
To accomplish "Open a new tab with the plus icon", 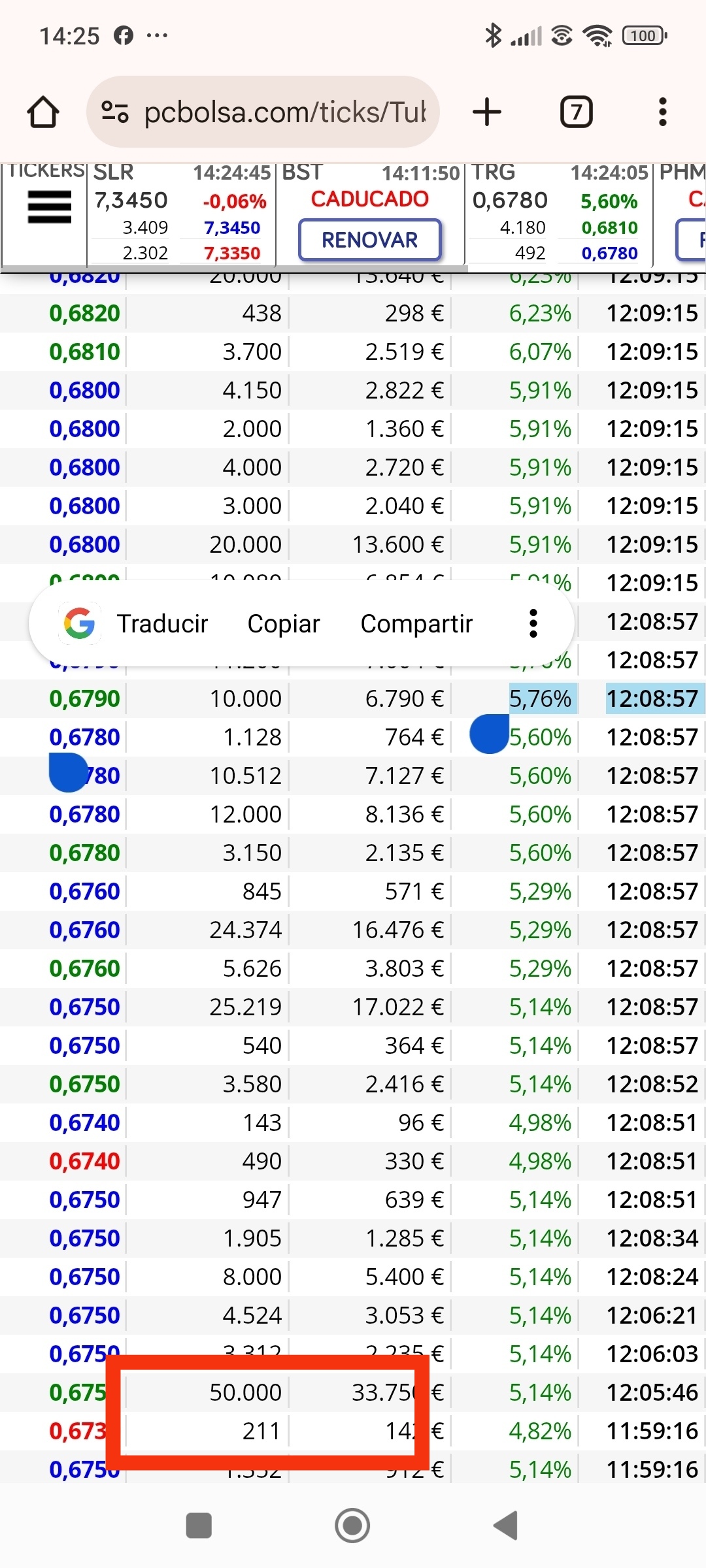I will pyautogui.click(x=487, y=112).
